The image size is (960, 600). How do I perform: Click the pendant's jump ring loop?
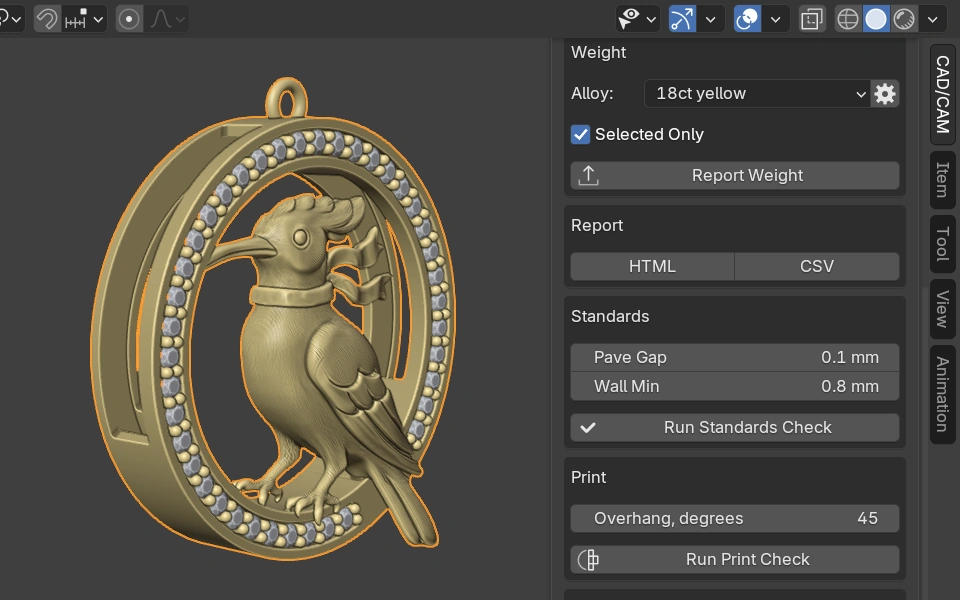coord(287,97)
